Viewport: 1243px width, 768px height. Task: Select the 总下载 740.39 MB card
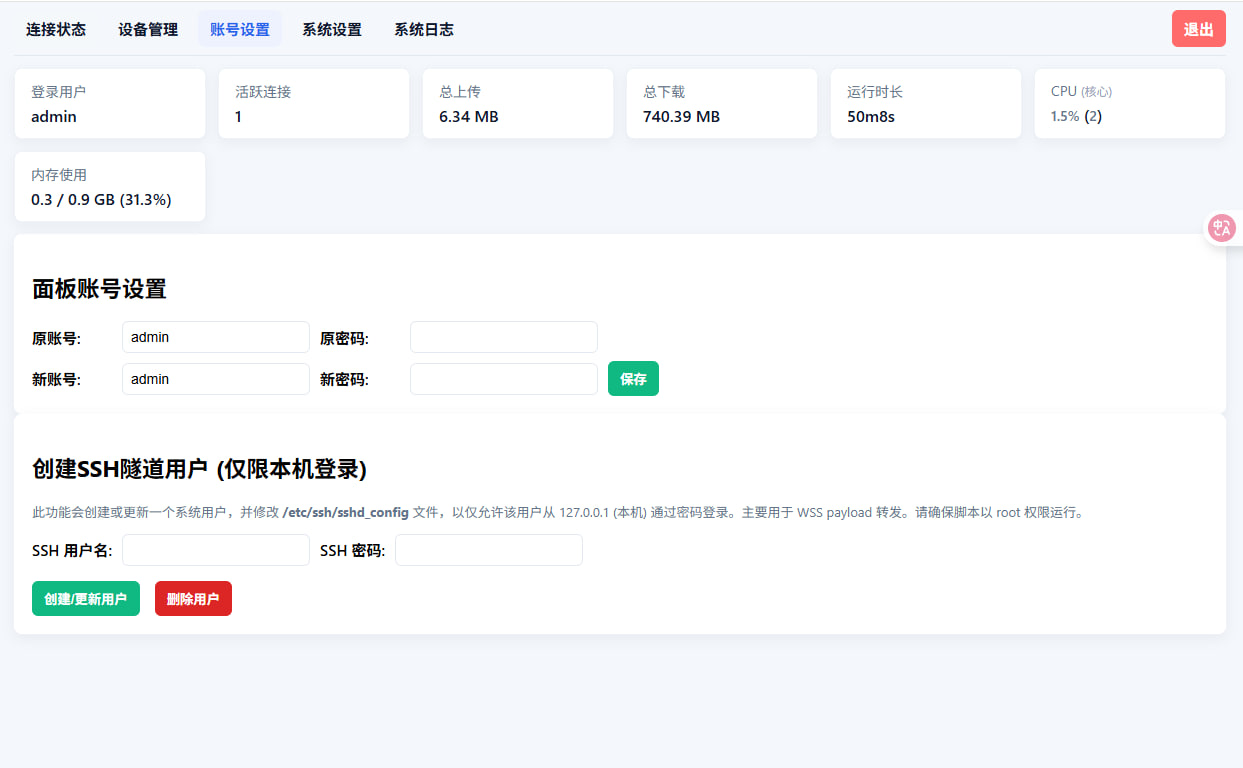coord(721,104)
